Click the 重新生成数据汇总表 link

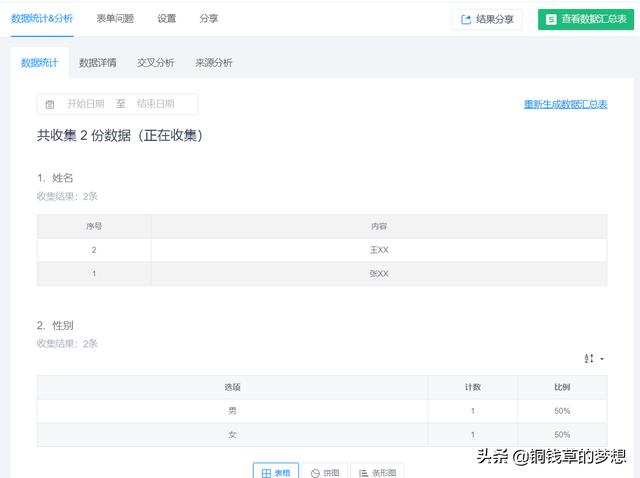(565, 104)
